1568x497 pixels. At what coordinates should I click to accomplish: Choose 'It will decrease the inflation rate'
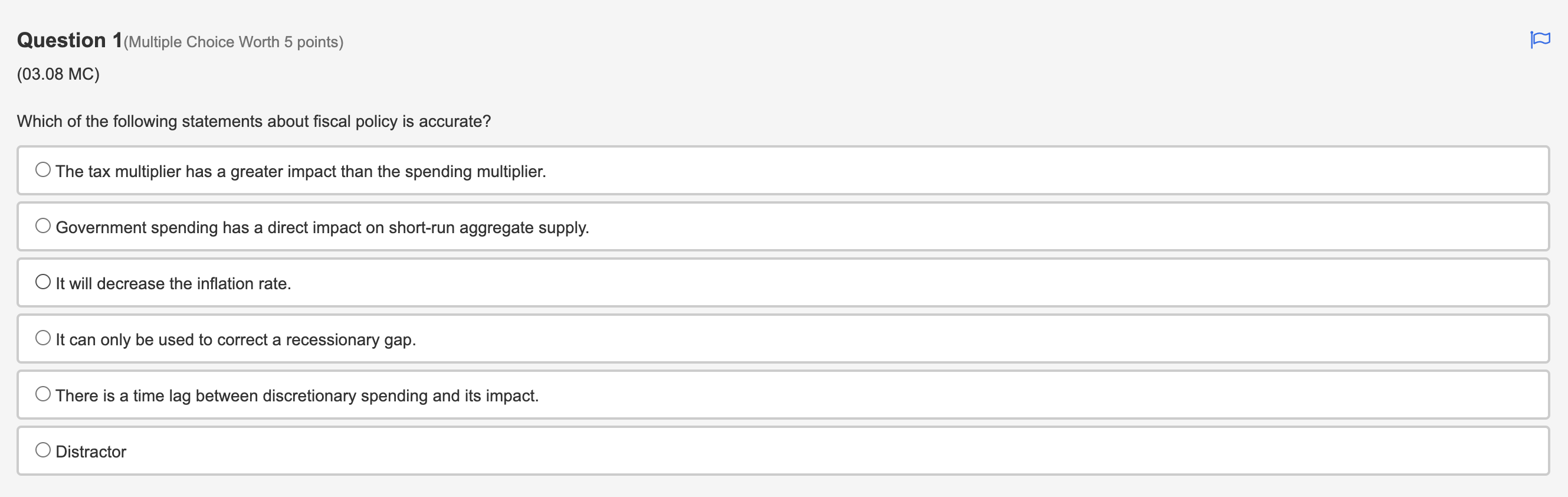pyautogui.click(x=42, y=281)
